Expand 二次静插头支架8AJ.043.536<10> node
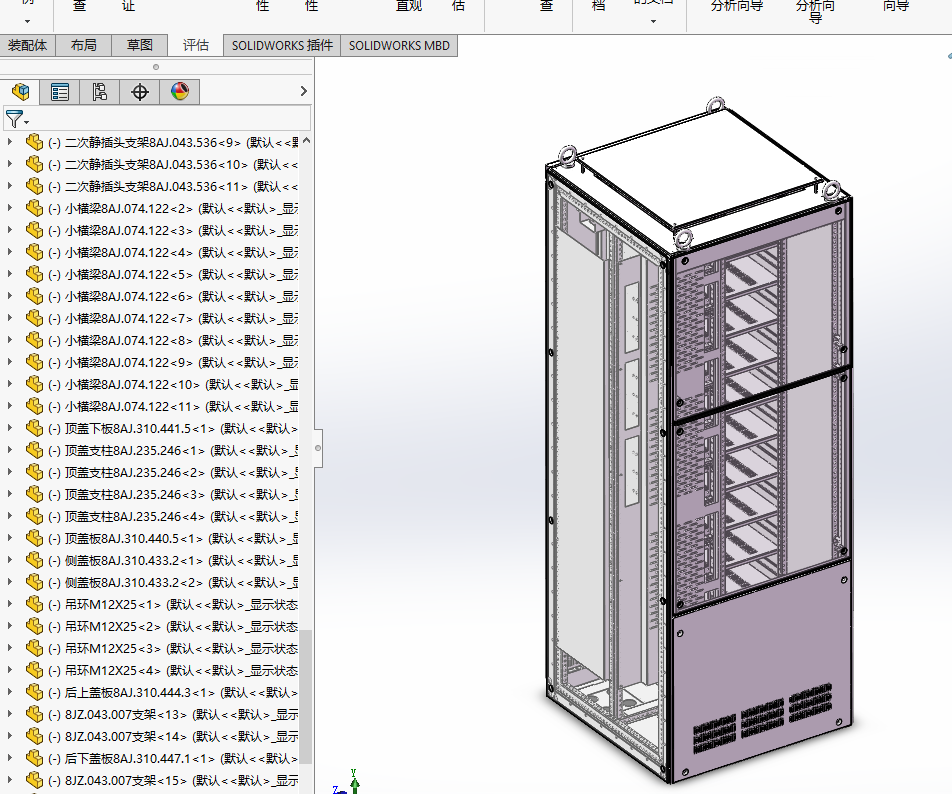This screenshot has width=952, height=794. [x=9, y=164]
